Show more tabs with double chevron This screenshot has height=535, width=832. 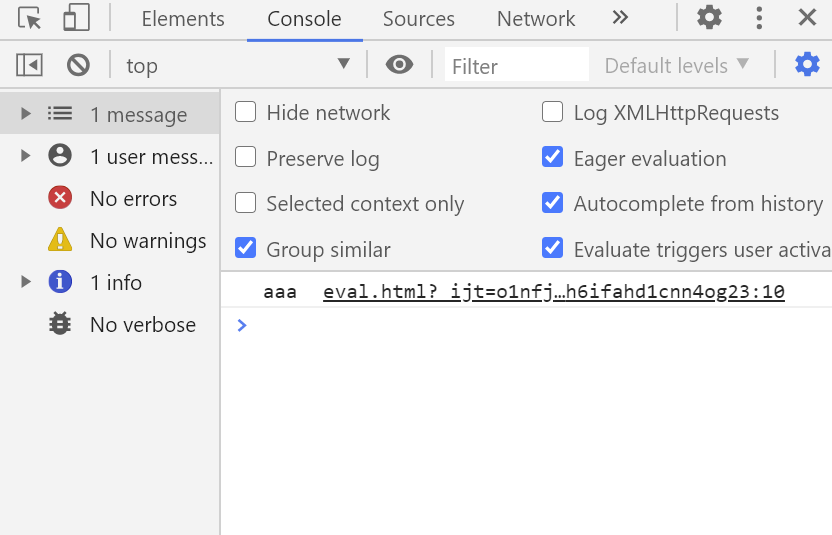(x=620, y=18)
